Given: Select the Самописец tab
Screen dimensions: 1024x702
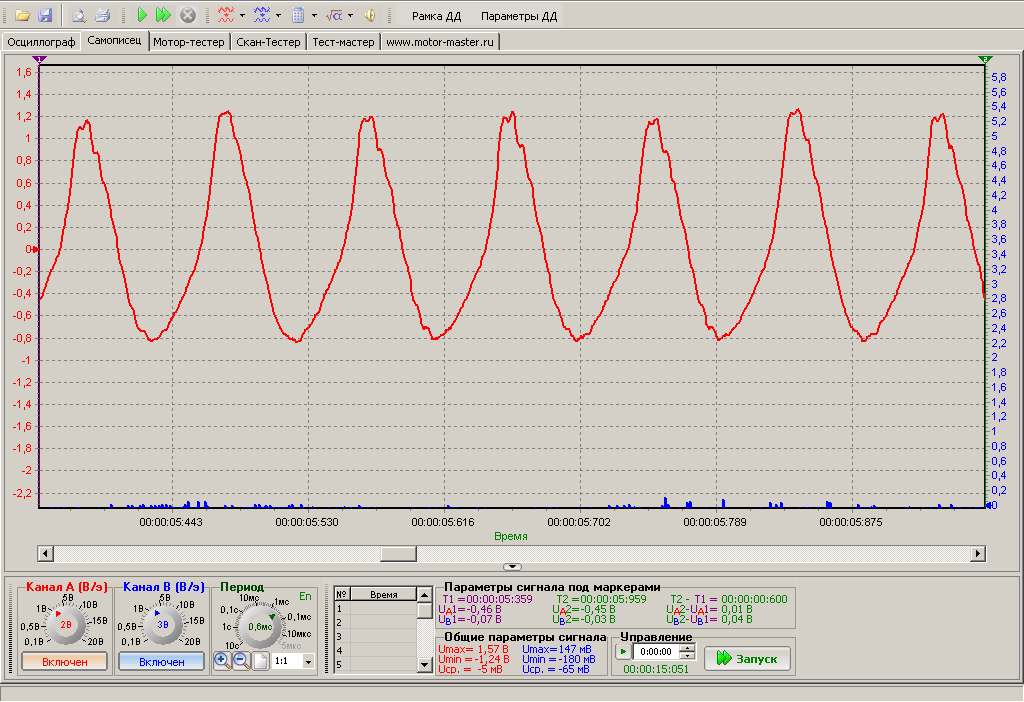Looking at the screenshot, I should [x=114, y=40].
